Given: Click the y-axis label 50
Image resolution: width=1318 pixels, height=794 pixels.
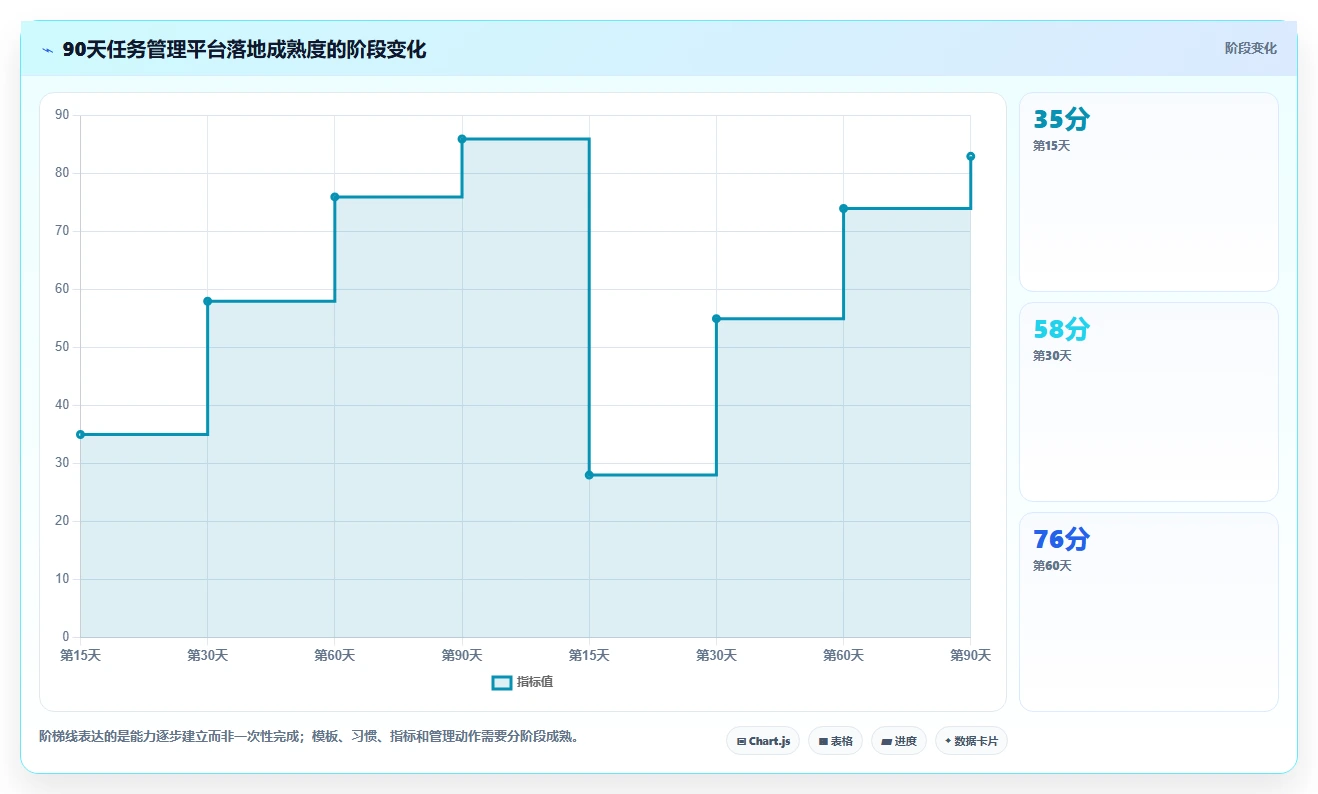Looking at the screenshot, I should coord(62,347).
